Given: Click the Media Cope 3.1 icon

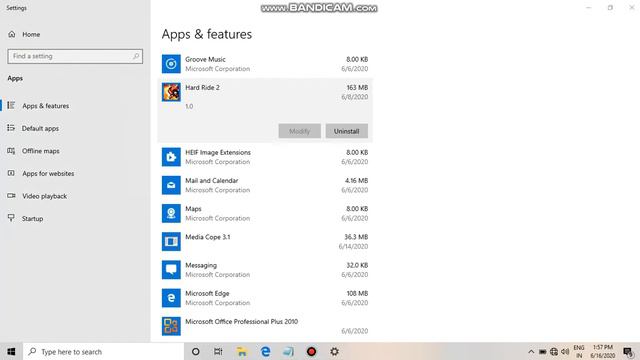Looking at the screenshot, I should click(171, 241).
